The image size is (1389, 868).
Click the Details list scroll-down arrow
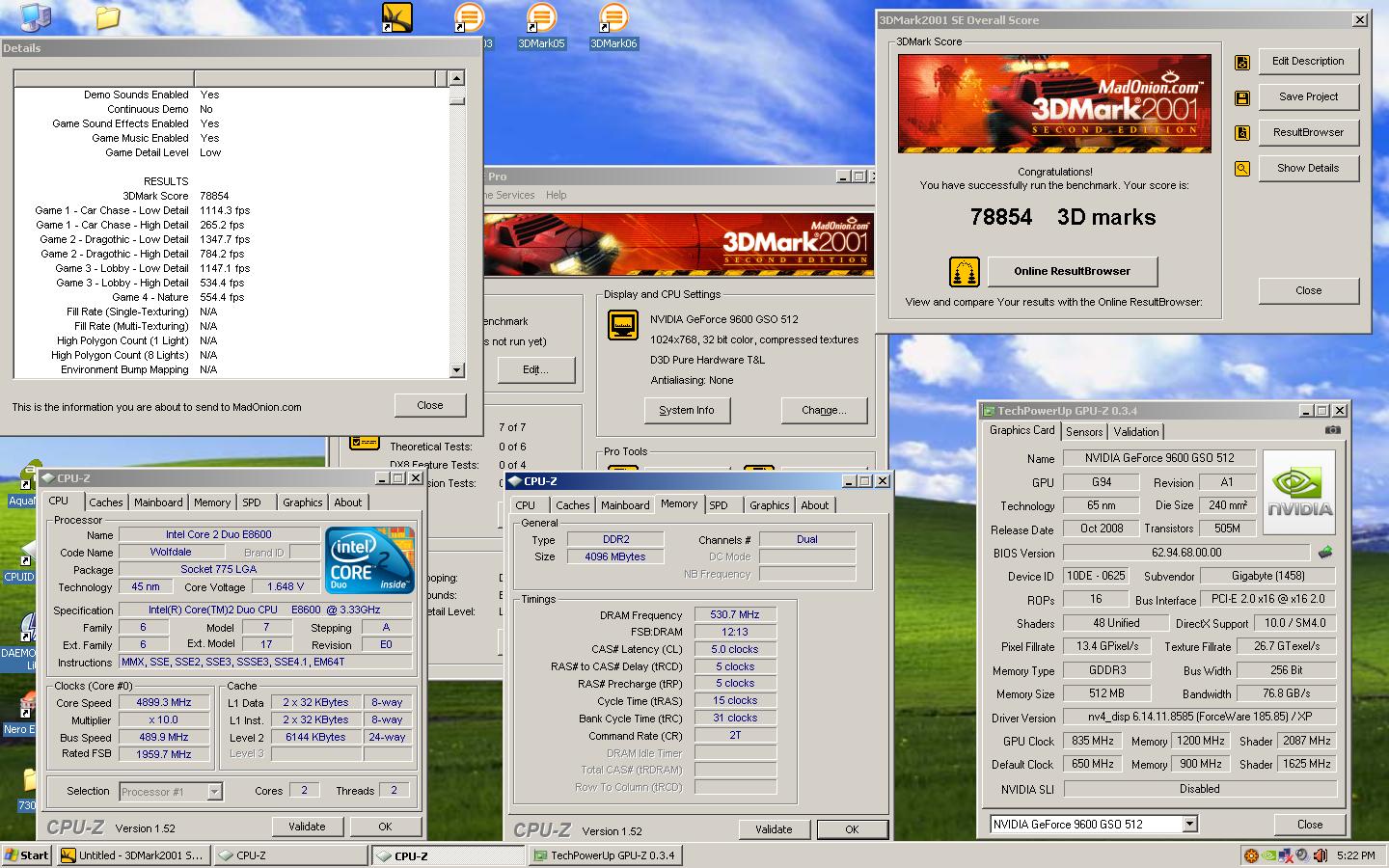[x=457, y=369]
